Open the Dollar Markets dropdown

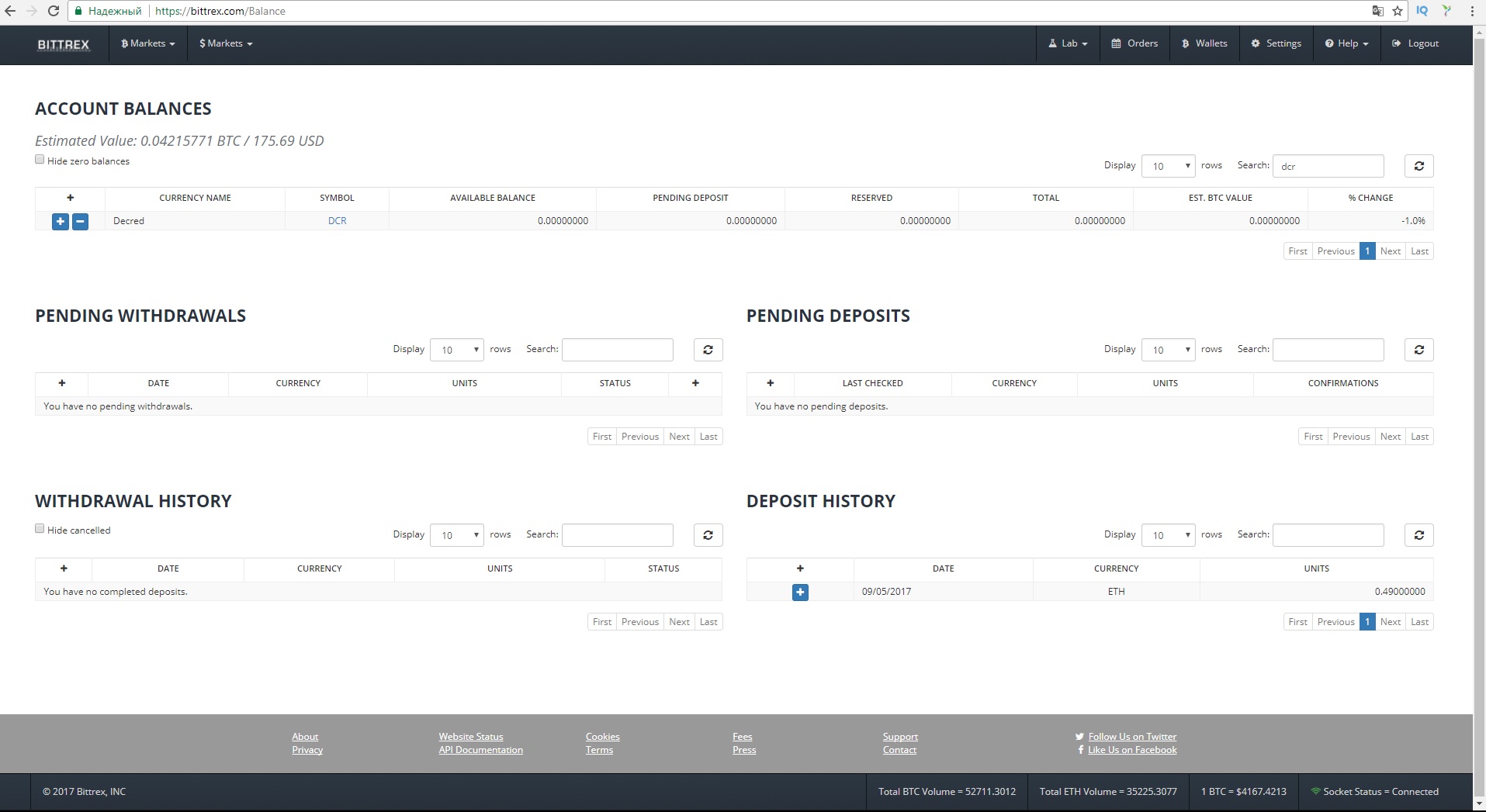[x=226, y=43]
